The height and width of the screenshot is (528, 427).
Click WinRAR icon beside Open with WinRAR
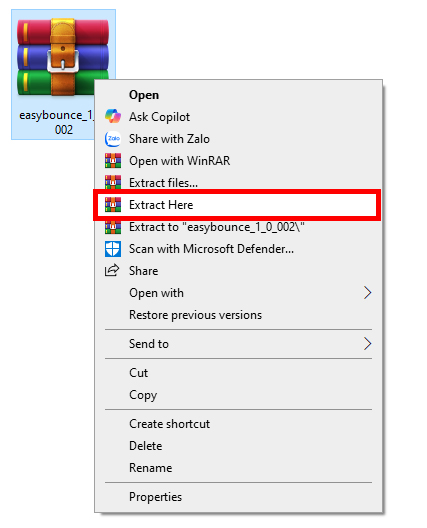pos(113,161)
